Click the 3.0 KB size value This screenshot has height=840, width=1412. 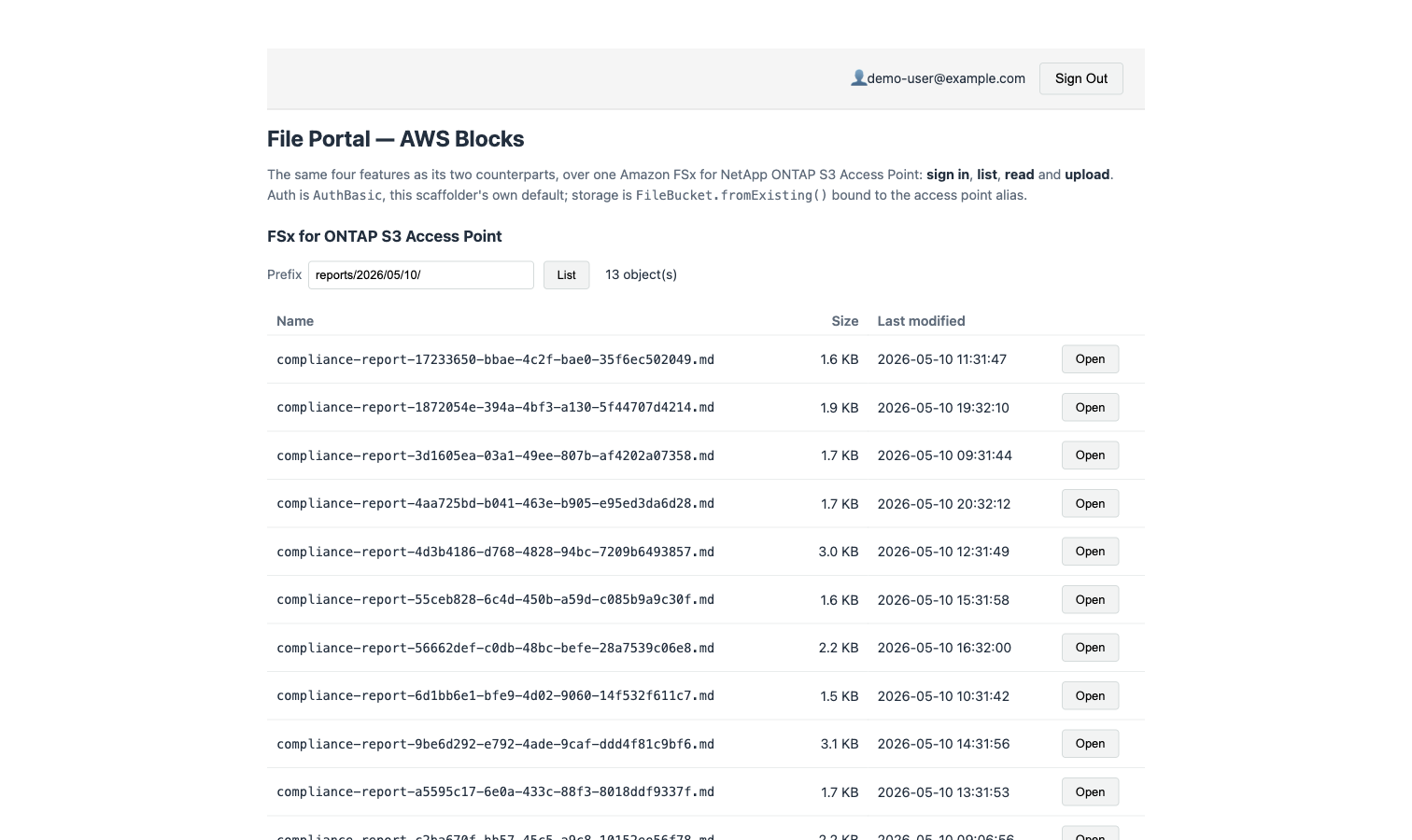(839, 552)
